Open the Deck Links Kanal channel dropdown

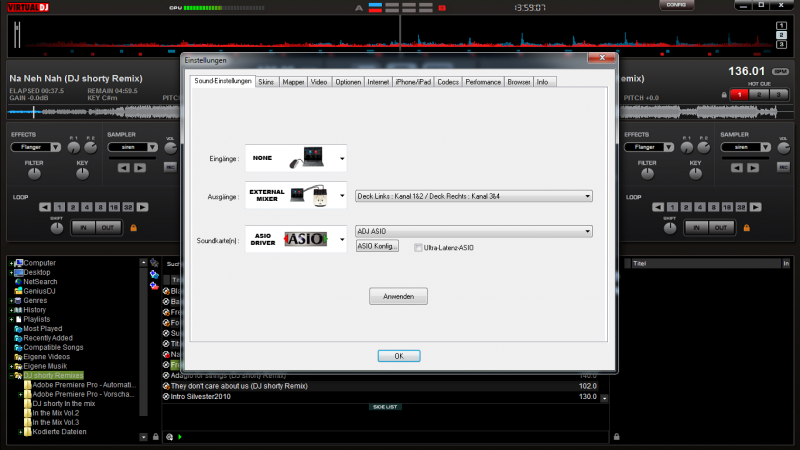(587, 197)
